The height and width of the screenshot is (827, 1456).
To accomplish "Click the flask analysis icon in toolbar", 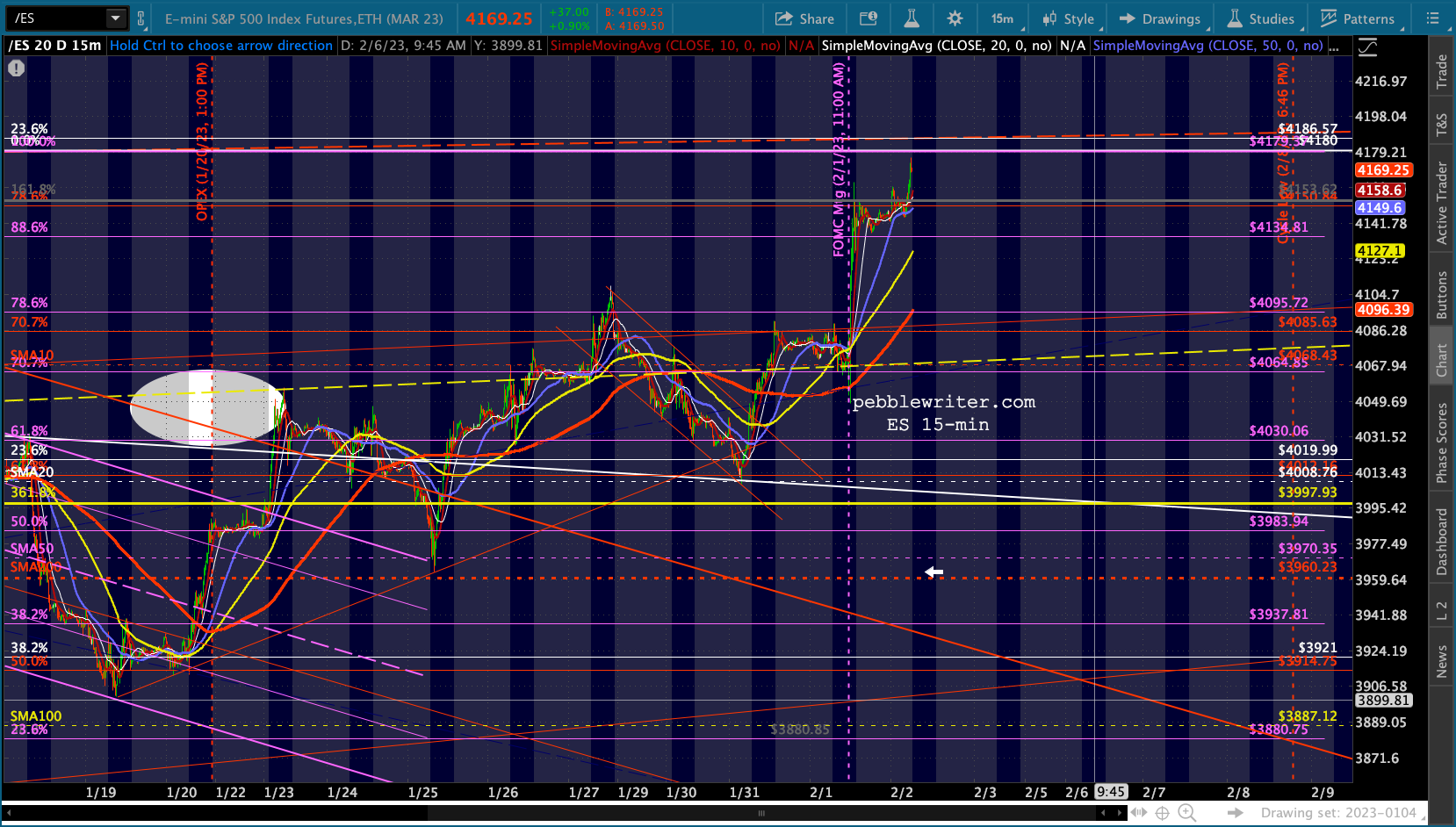I will pyautogui.click(x=912, y=18).
